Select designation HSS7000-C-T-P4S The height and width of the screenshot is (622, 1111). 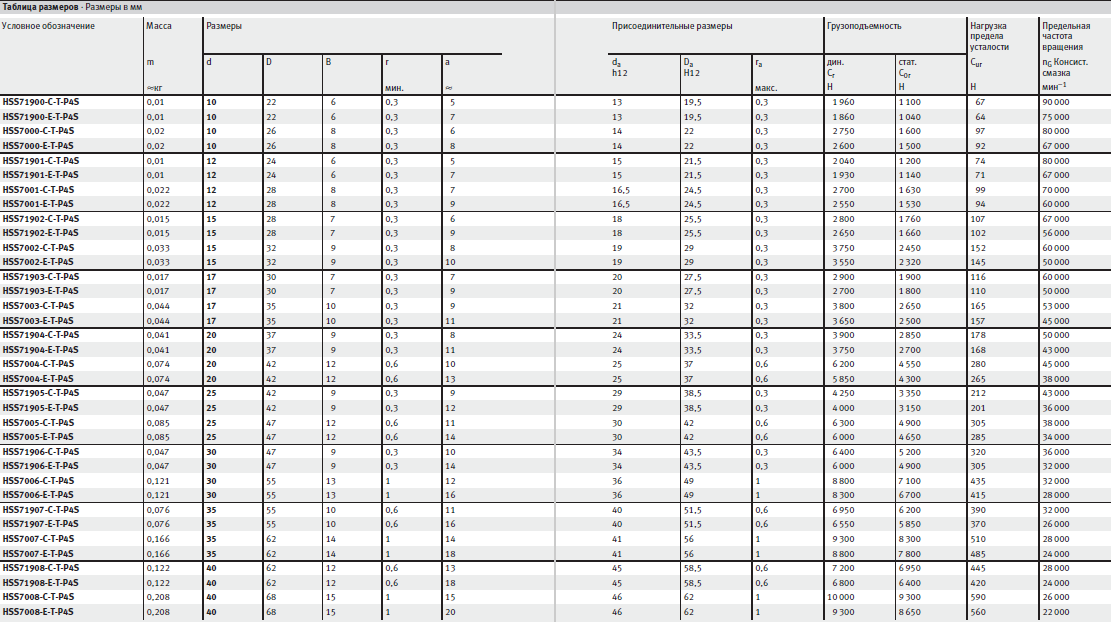[38, 131]
